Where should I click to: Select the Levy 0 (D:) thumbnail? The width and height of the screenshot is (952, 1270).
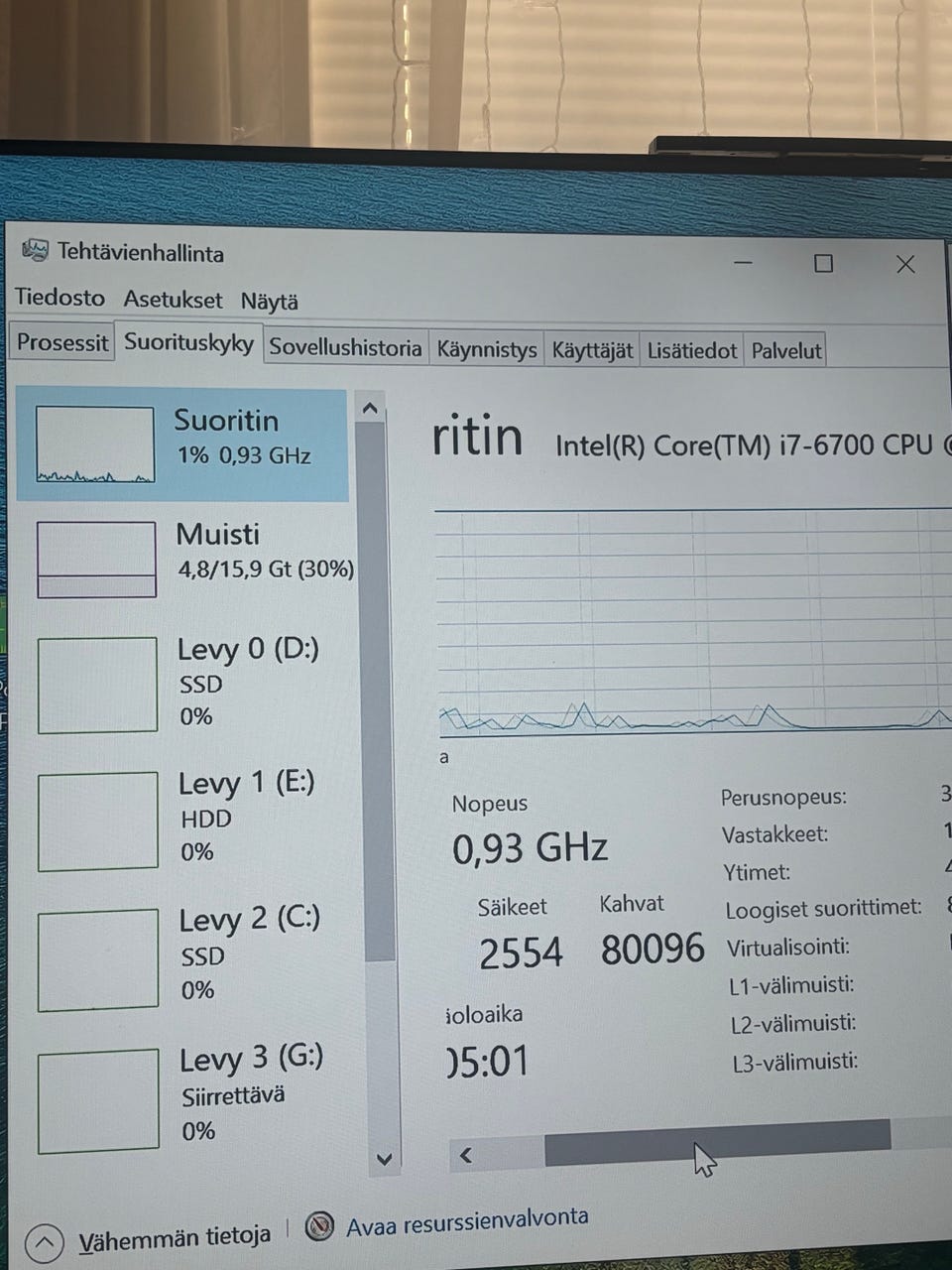[97, 685]
